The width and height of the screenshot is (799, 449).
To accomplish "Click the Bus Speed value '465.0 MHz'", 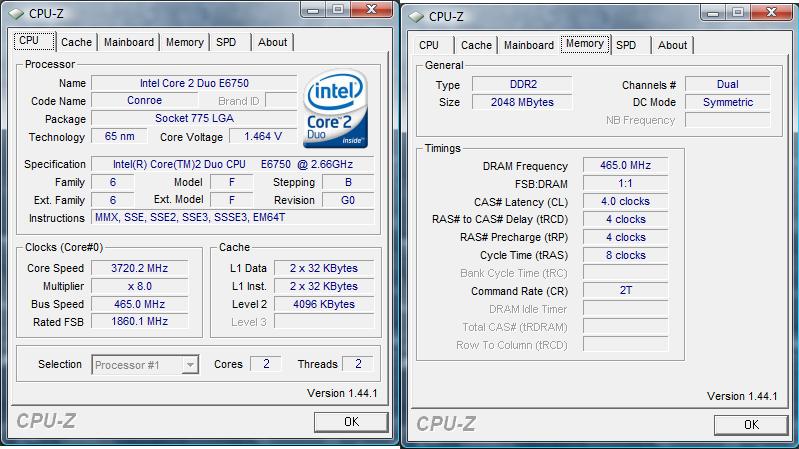I will pyautogui.click(x=140, y=304).
